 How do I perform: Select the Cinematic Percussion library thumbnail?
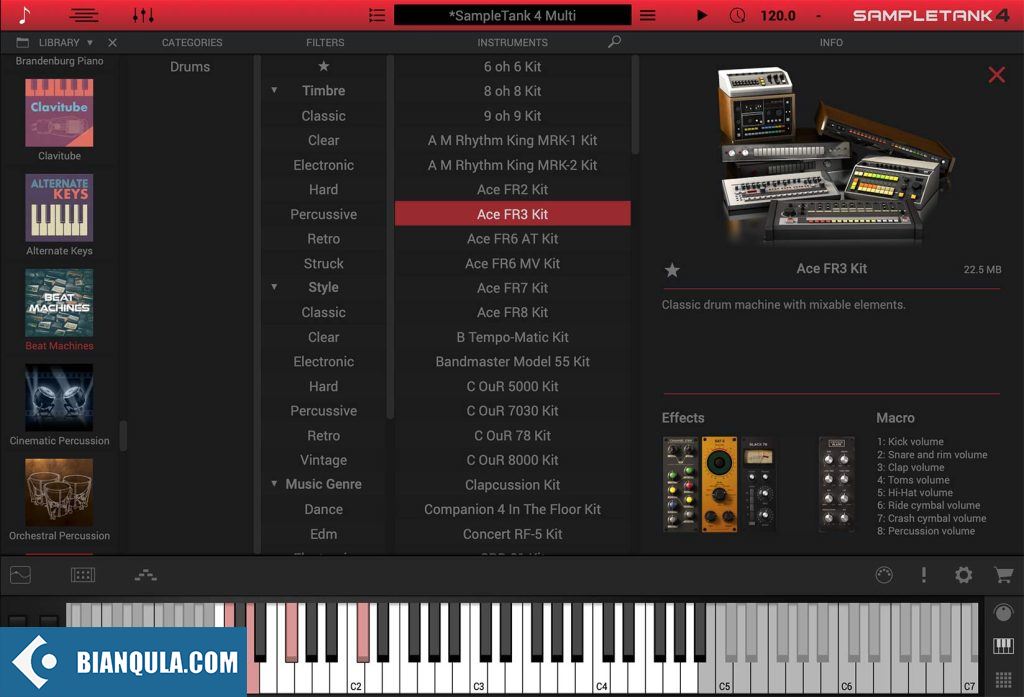point(59,397)
